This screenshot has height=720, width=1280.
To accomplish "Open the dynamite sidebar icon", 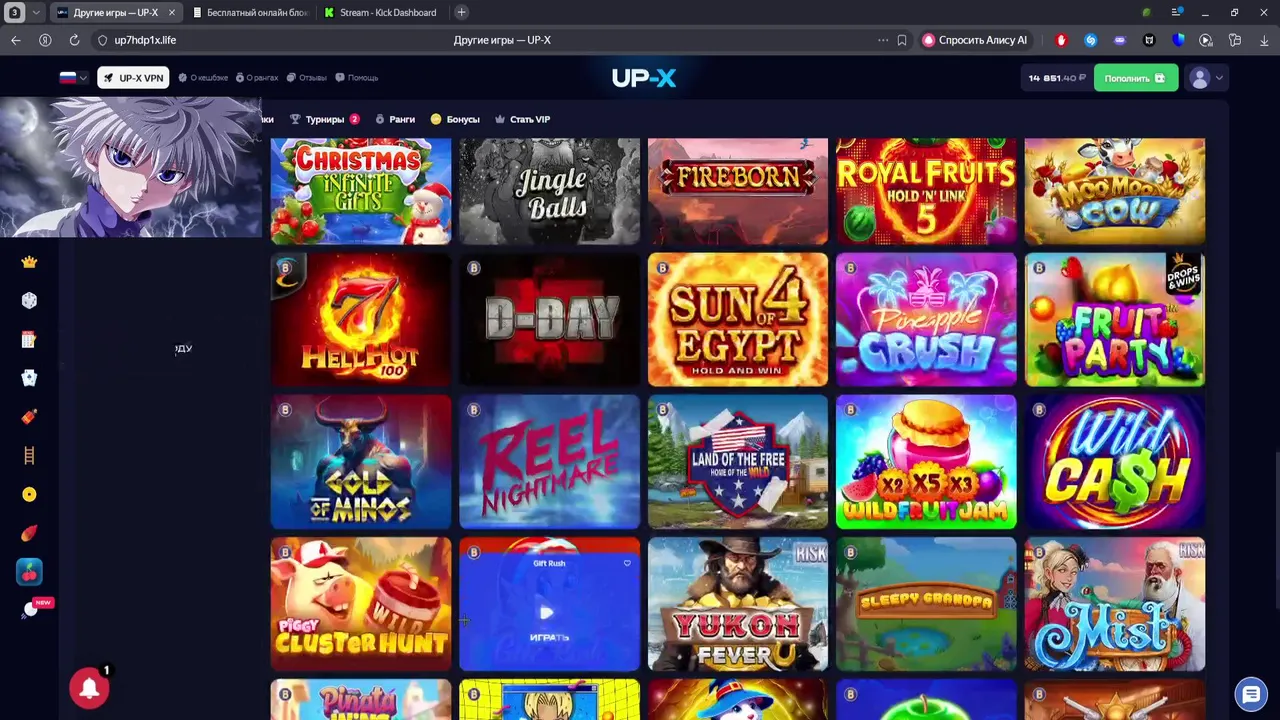I will [29, 417].
